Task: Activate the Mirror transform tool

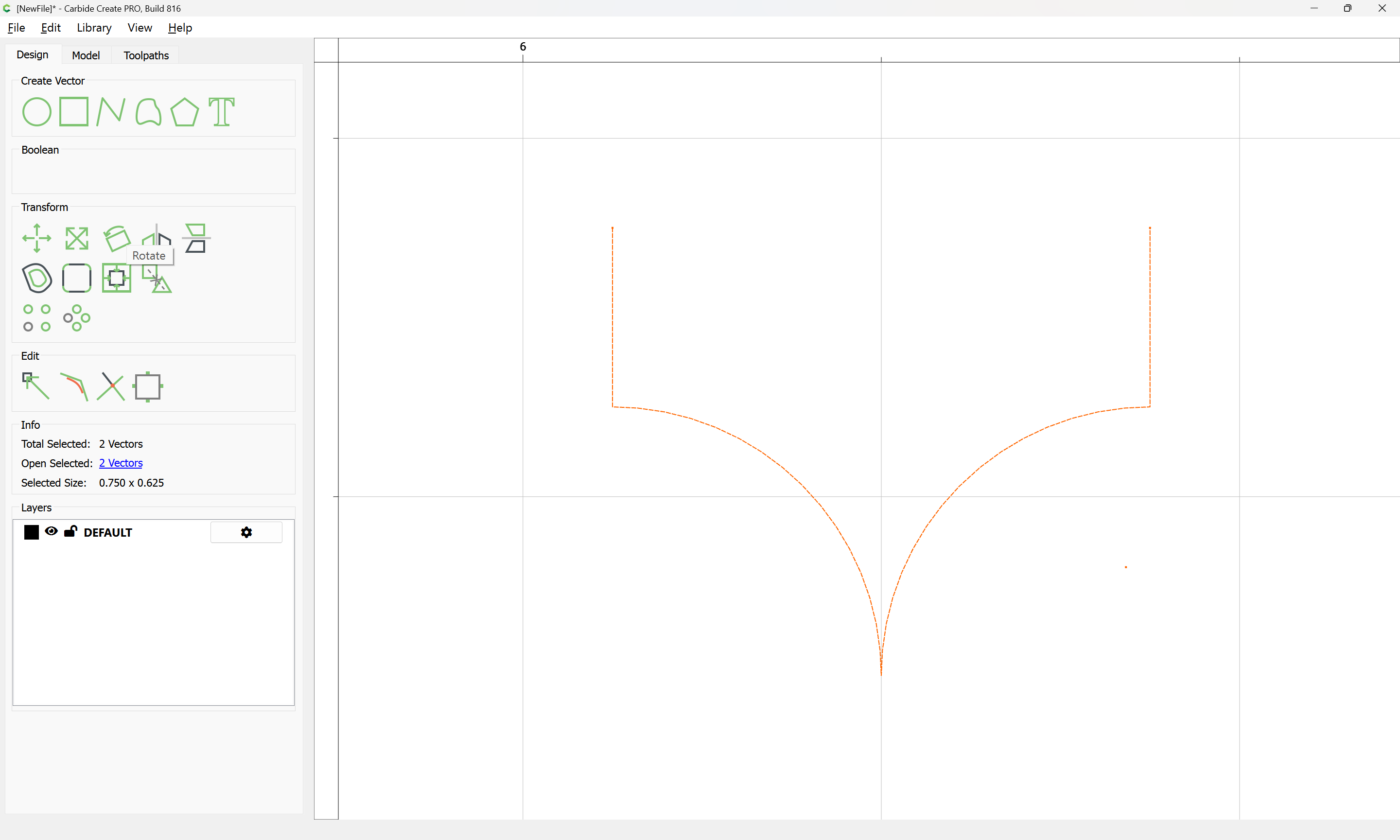Action: click(156, 235)
